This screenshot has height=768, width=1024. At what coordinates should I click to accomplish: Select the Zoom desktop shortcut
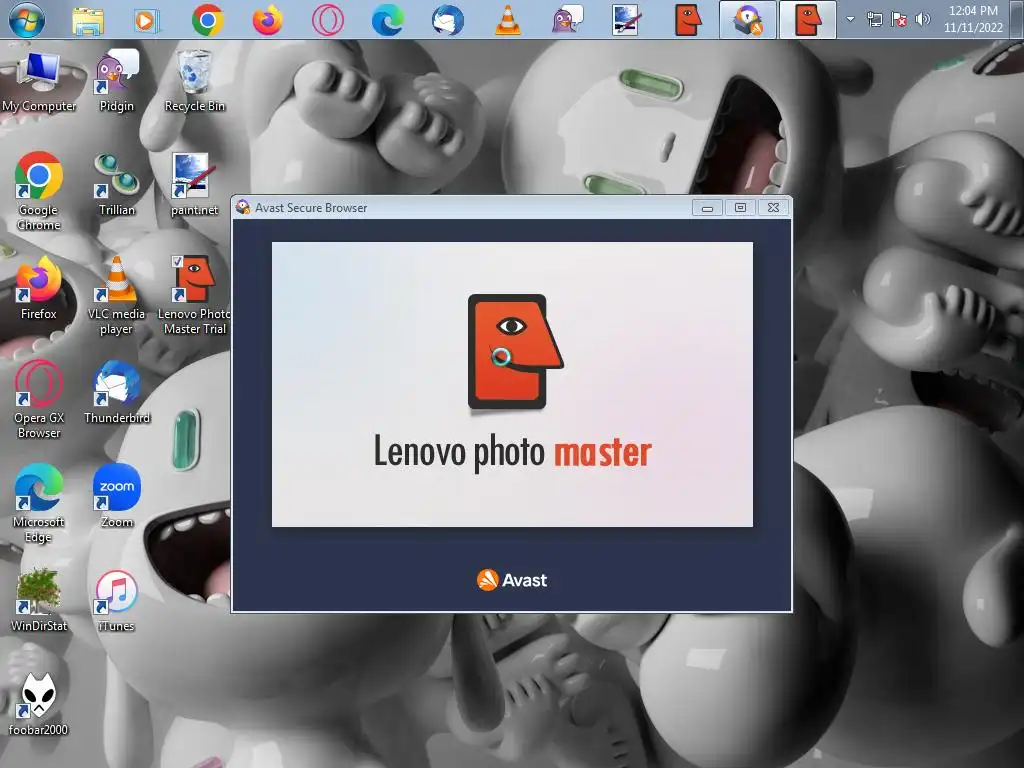coord(116,496)
